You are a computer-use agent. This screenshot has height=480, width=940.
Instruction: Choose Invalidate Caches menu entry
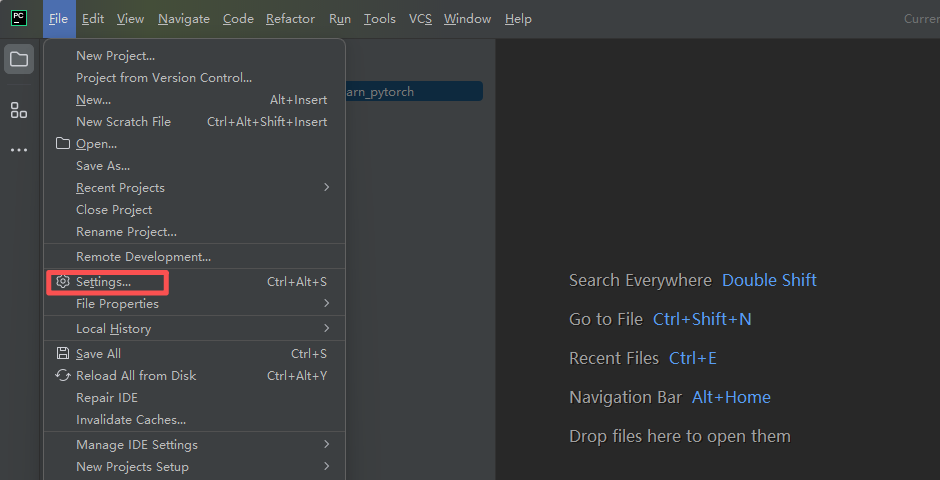[131, 419]
